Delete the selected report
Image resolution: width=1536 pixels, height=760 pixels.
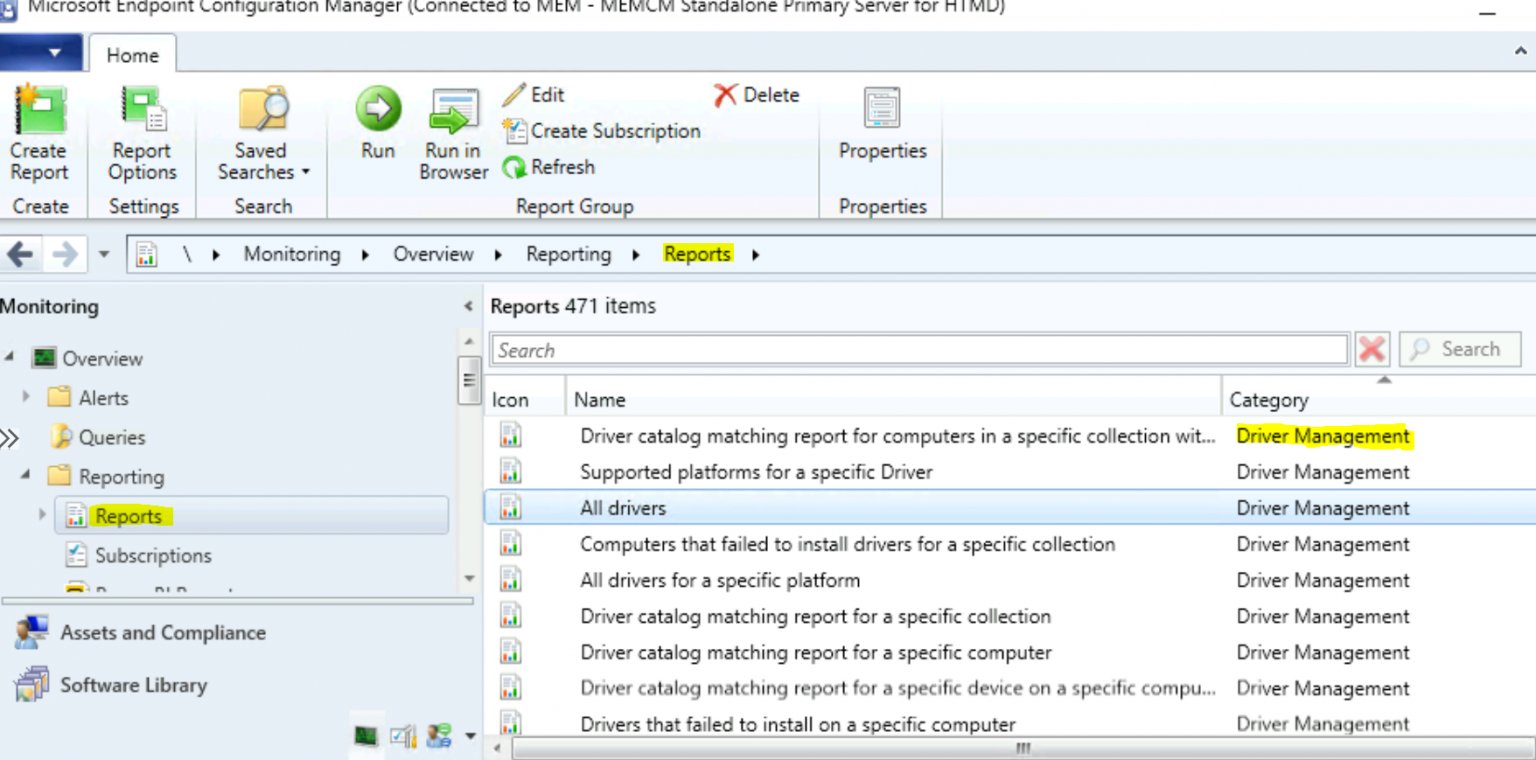click(756, 95)
